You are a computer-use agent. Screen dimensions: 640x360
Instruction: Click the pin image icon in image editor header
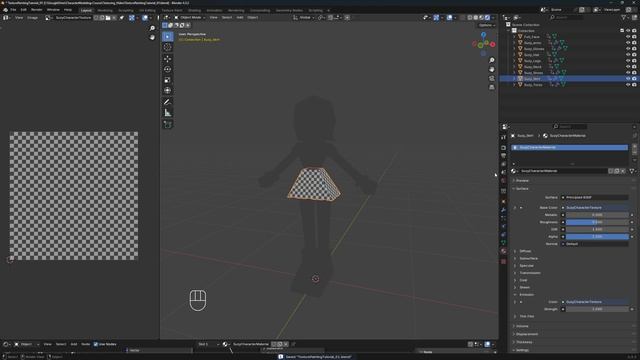coord(122,18)
